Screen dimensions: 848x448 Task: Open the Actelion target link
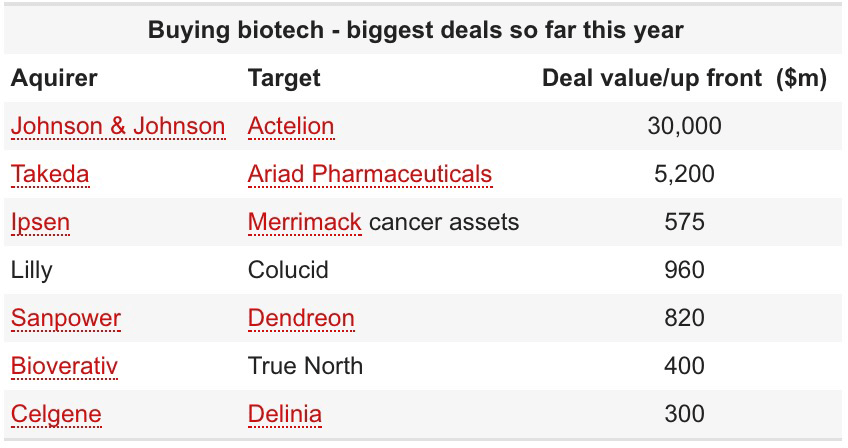point(291,126)
